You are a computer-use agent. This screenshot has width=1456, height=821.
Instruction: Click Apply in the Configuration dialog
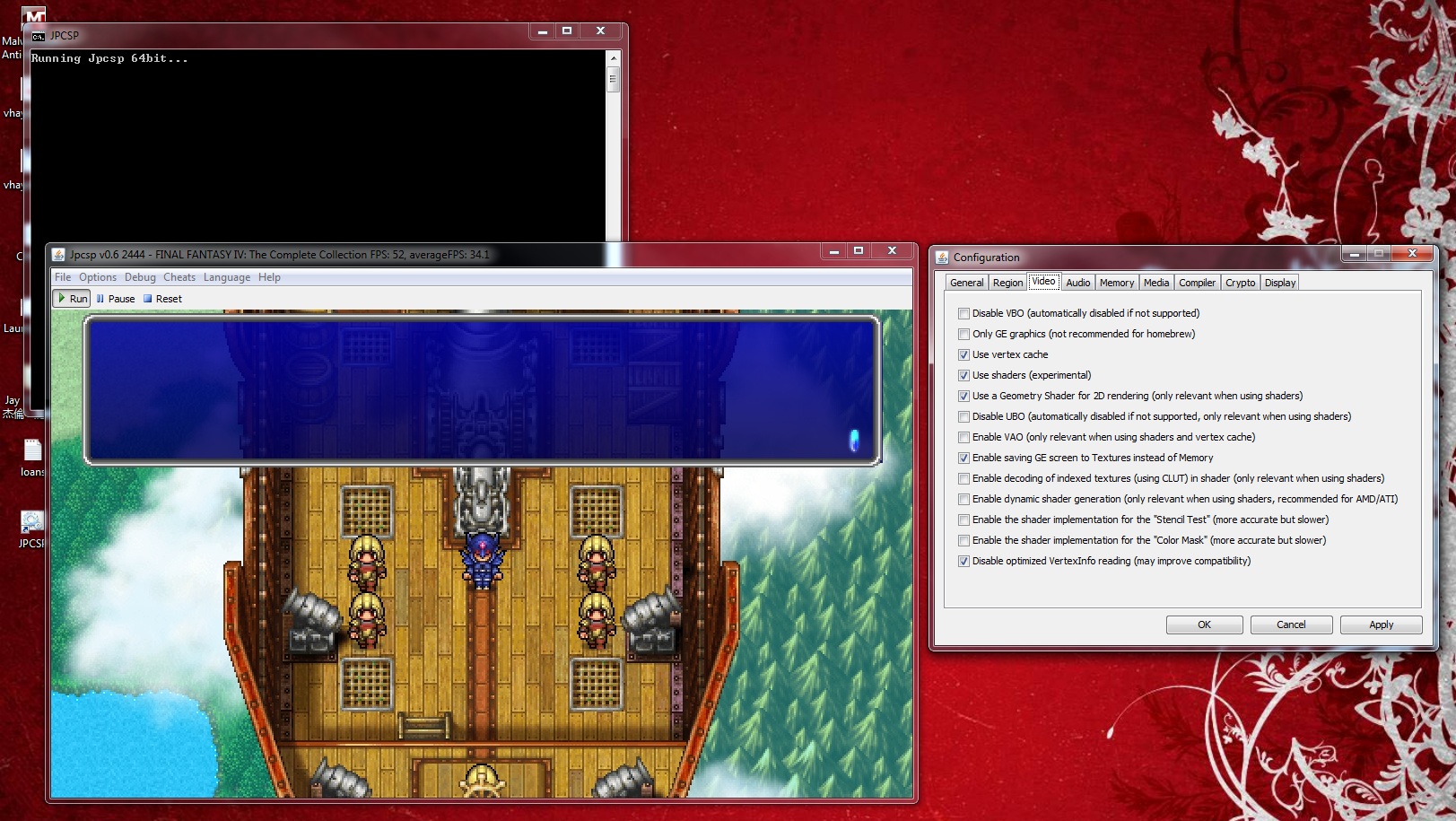(1381, 624)
